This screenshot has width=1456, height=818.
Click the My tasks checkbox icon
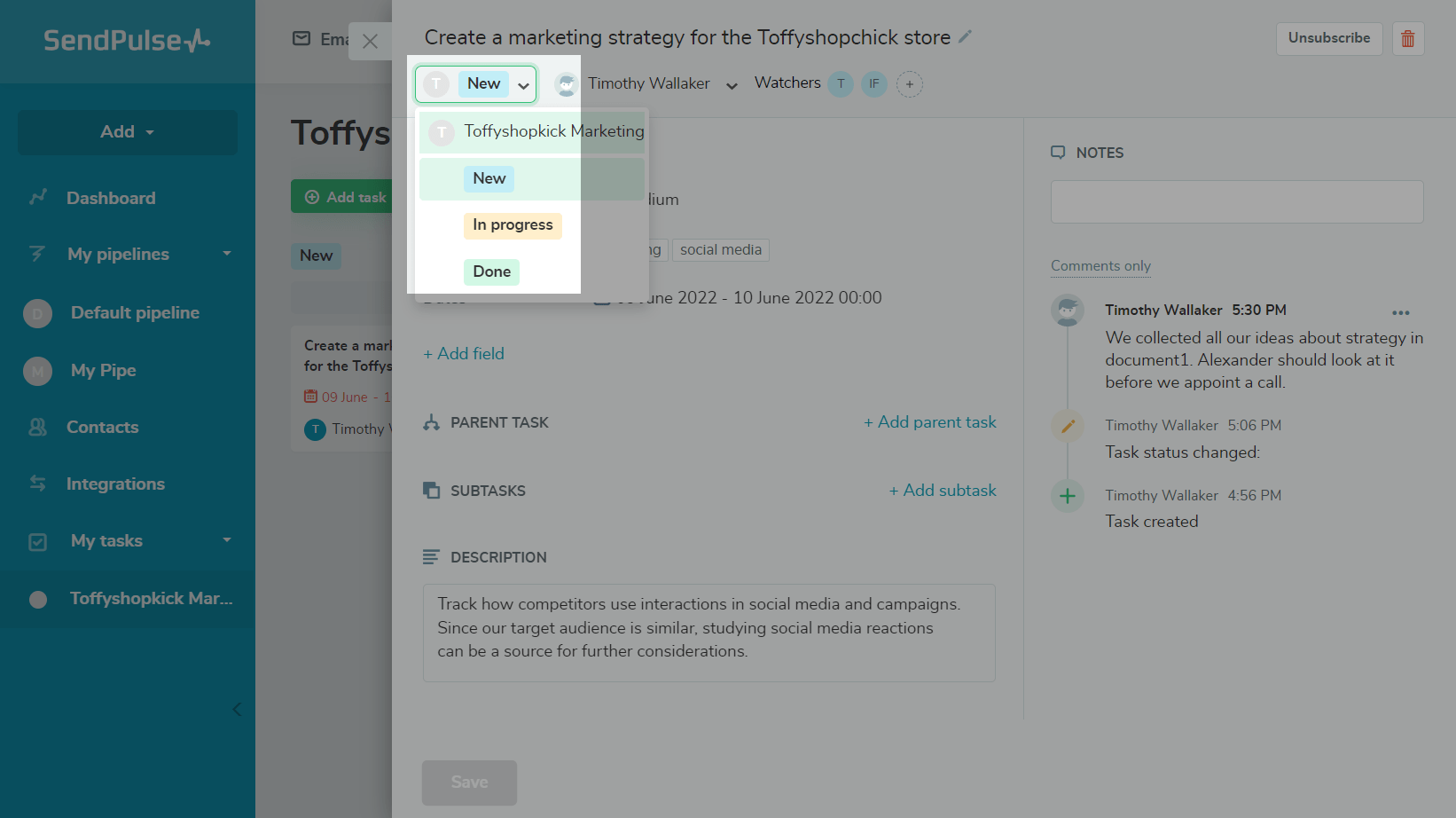pos(37,541)
